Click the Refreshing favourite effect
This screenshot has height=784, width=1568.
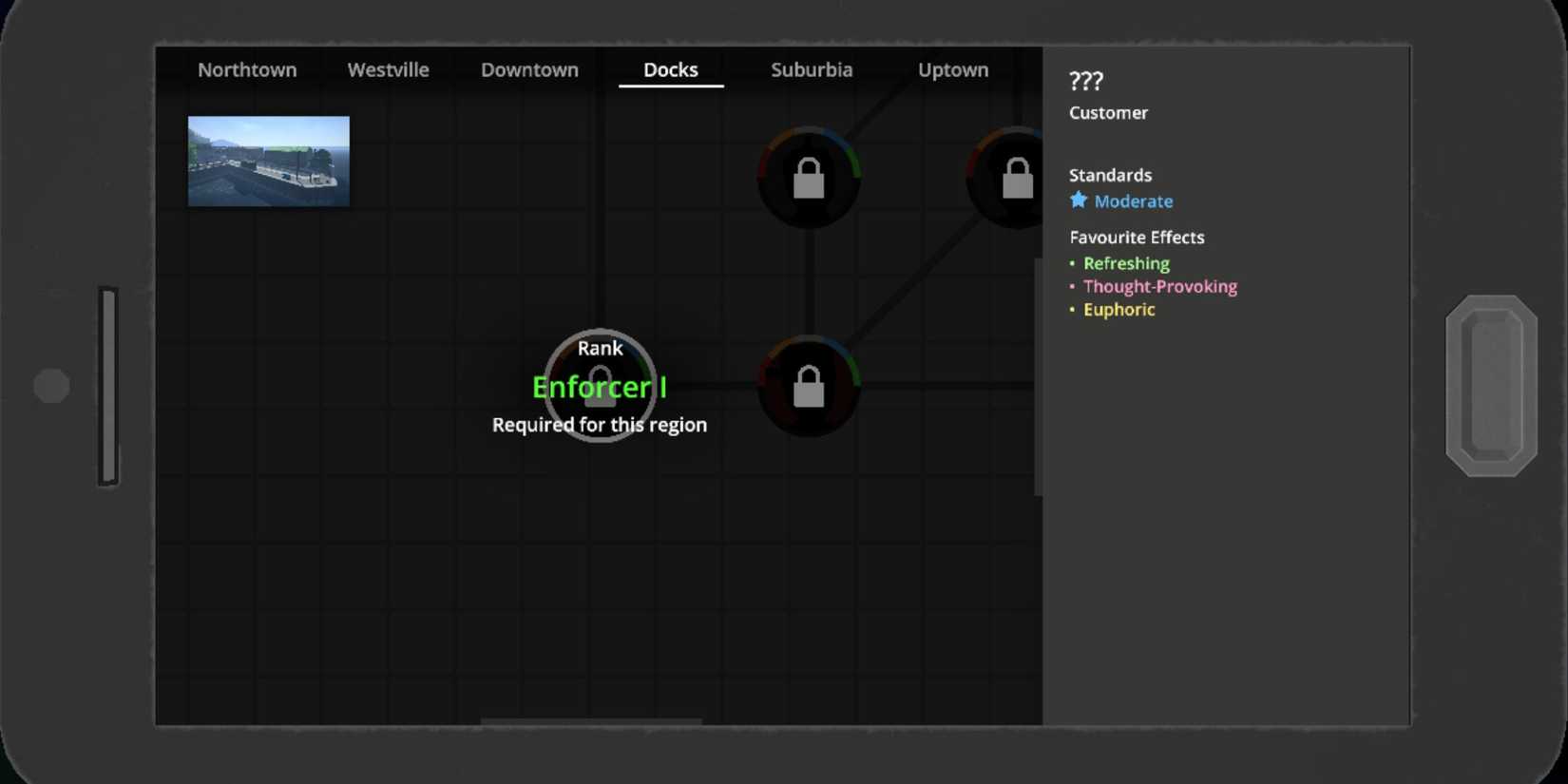click(1126, 263)
